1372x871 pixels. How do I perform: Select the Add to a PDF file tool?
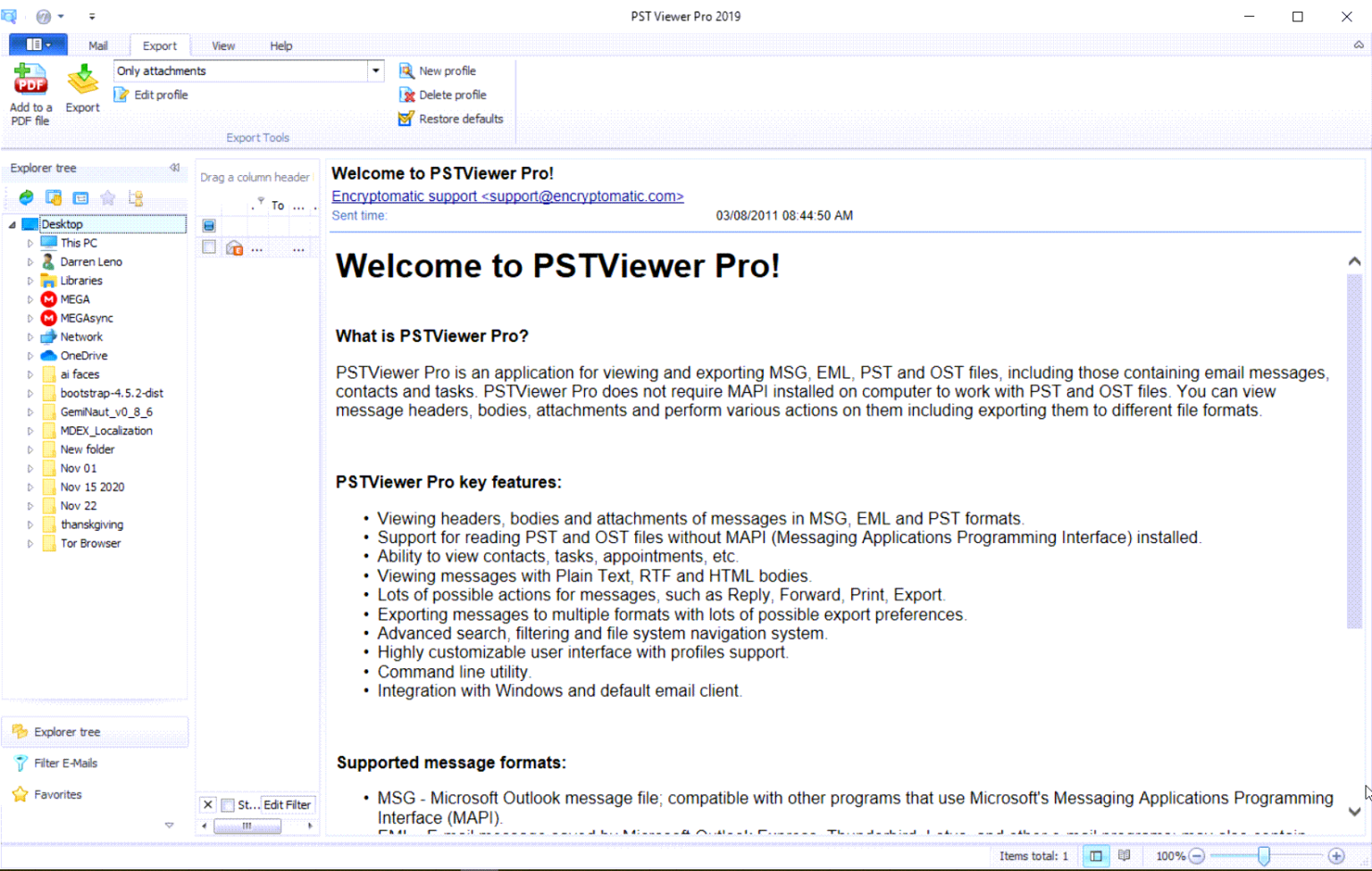(30, 92)
